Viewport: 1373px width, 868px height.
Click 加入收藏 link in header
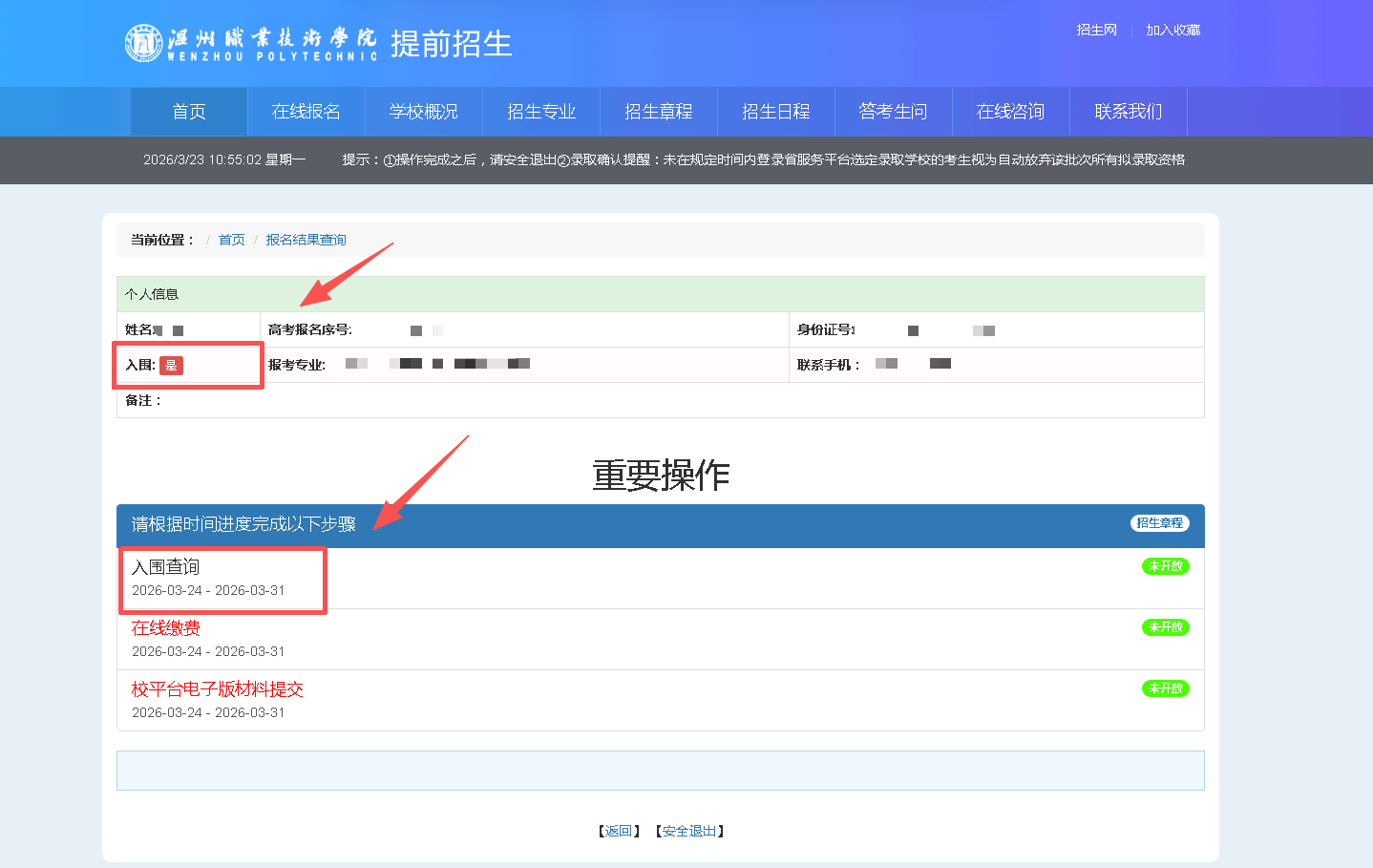pyautogui.click(x=1172, y=31)
